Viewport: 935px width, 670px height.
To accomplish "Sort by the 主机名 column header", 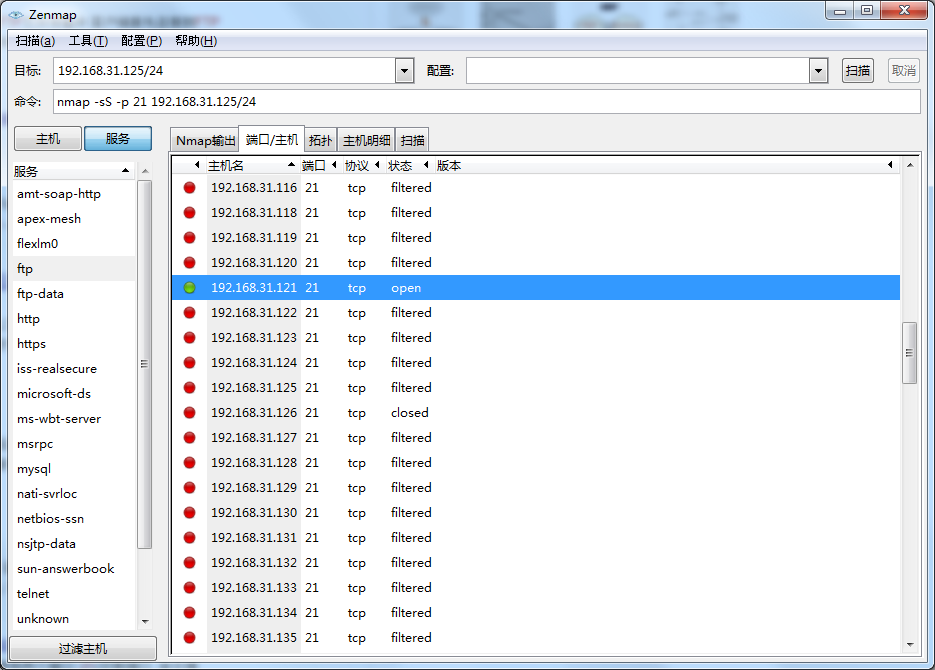I will tap(252, 165).
